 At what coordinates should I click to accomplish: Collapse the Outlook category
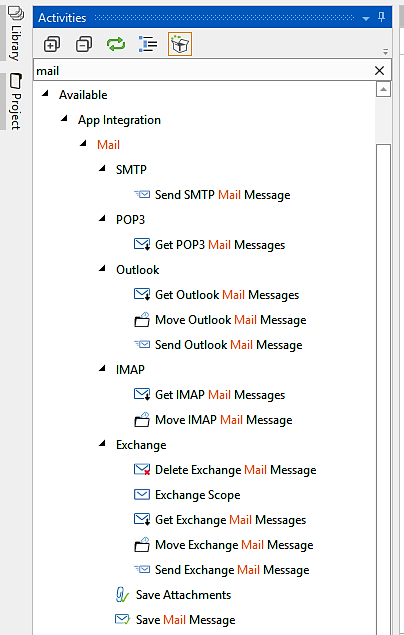click(102, 268)
